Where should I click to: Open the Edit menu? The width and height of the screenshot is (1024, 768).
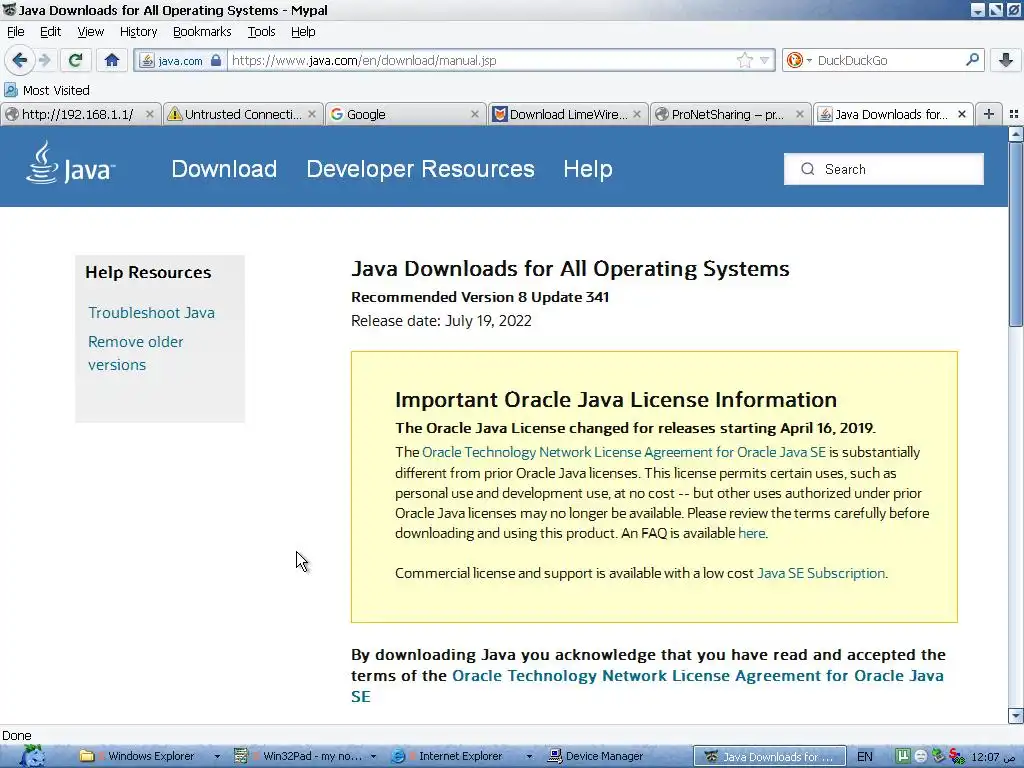pyautogui.click(x=50, y=31)
